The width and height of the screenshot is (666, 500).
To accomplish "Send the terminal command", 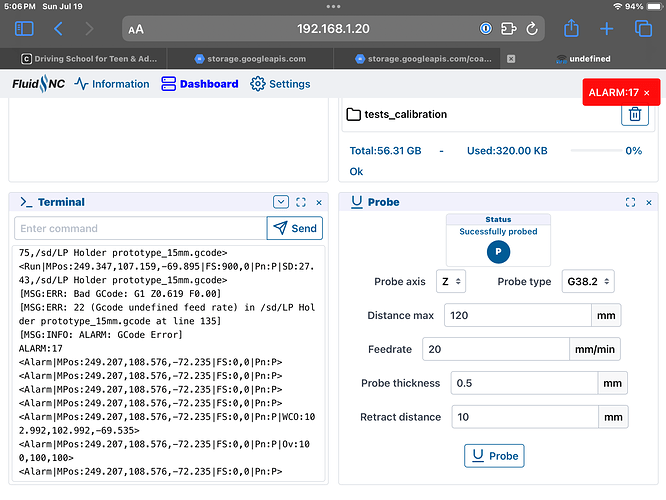I will tap(295, 228).
